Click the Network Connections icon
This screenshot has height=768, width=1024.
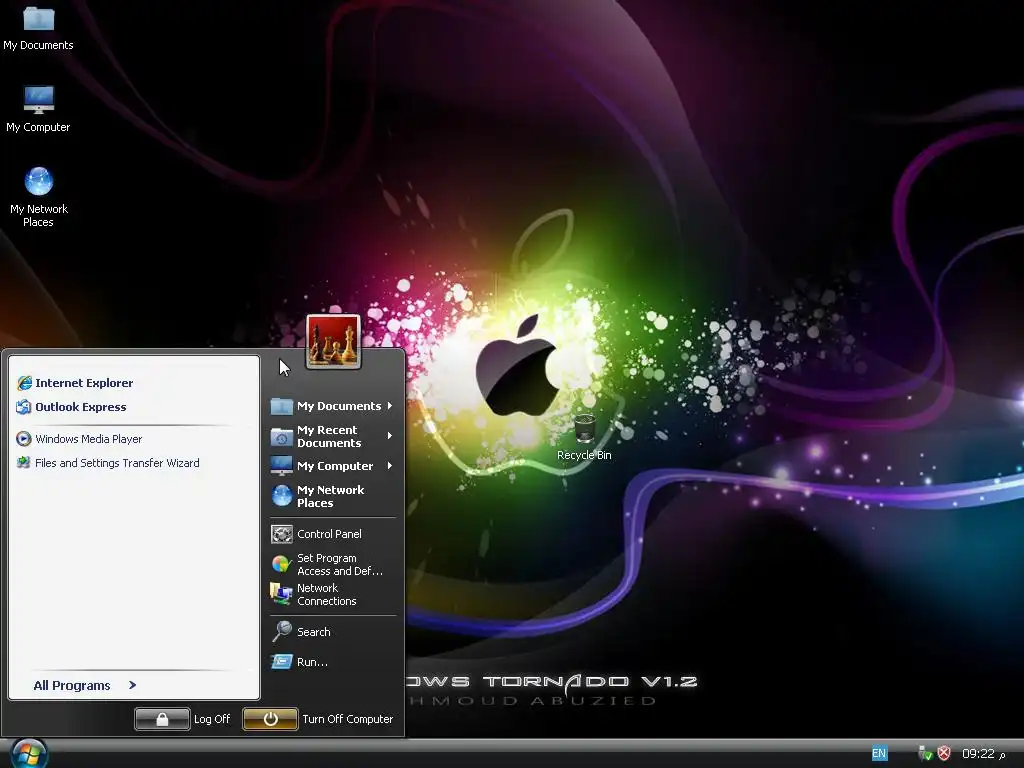[281, 594]
